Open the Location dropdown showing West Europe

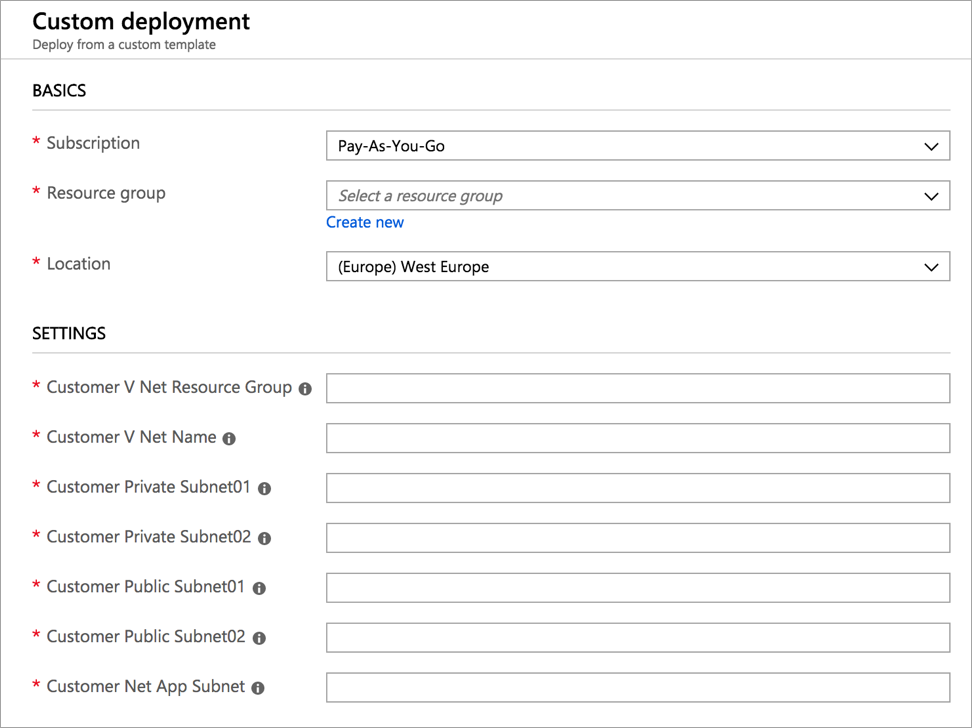[x=637, y=267]
